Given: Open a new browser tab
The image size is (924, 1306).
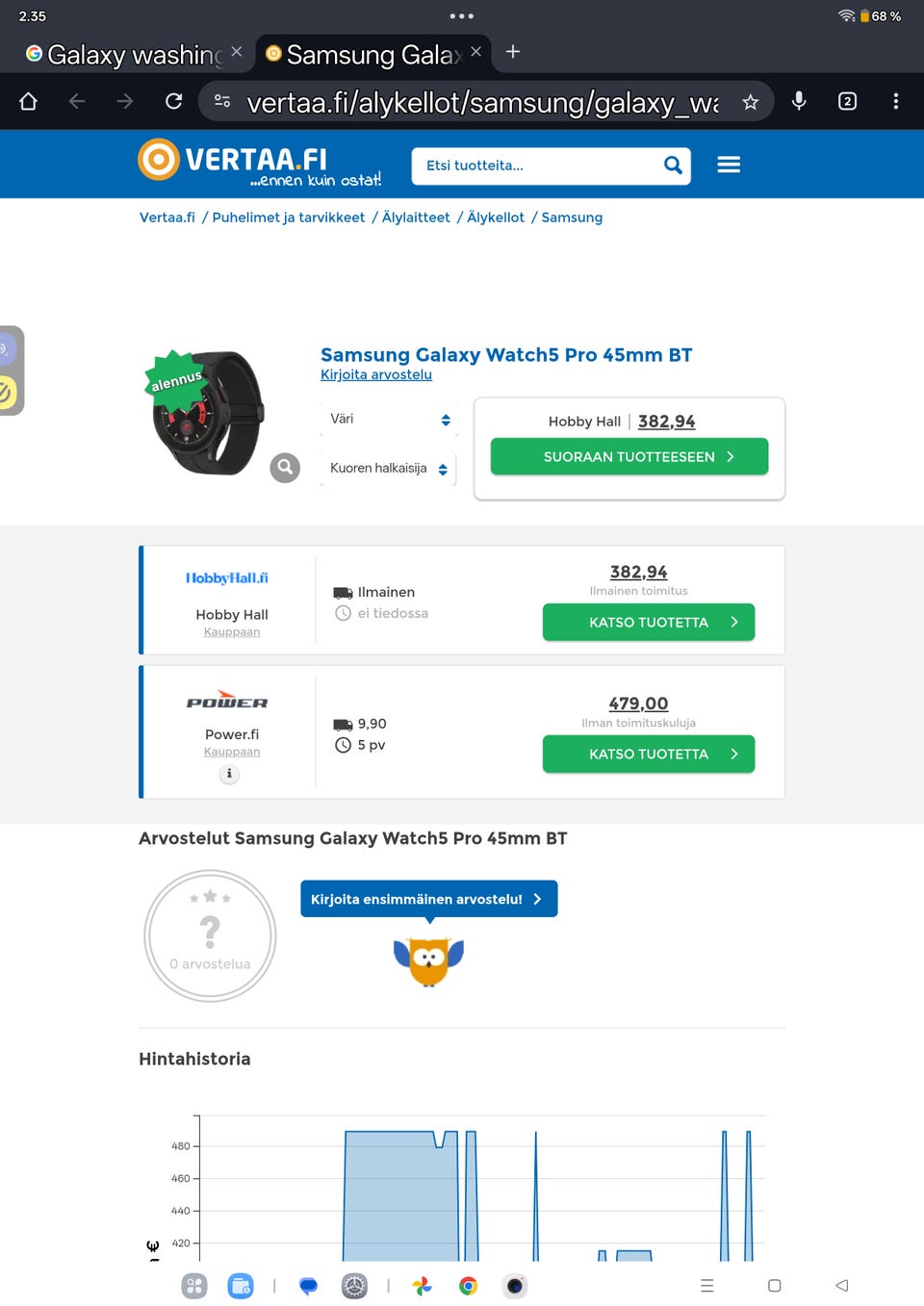Looking at the screenshot, I should (x=513, y=52).
